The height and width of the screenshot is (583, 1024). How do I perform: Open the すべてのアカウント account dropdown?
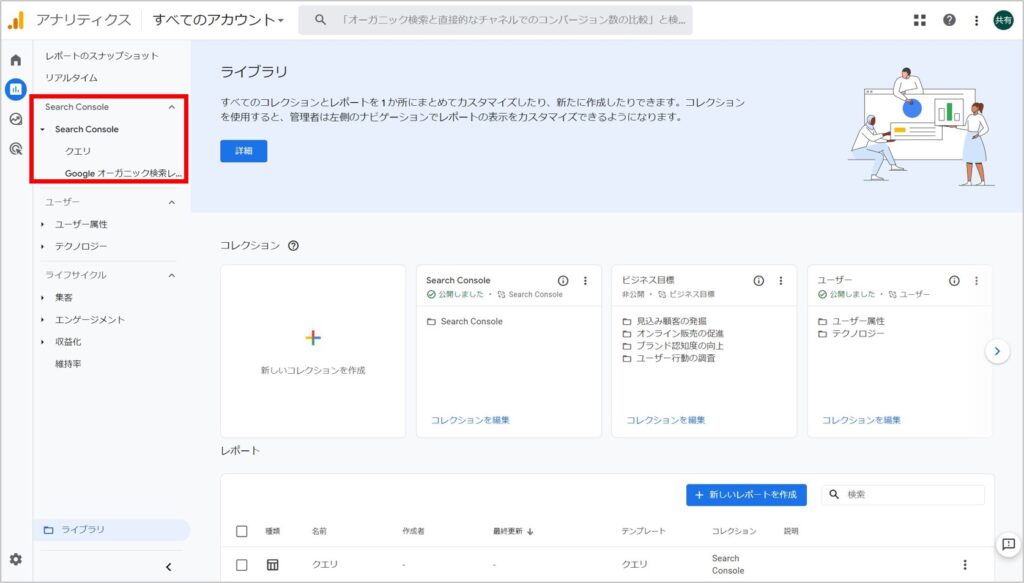[218, 20]
